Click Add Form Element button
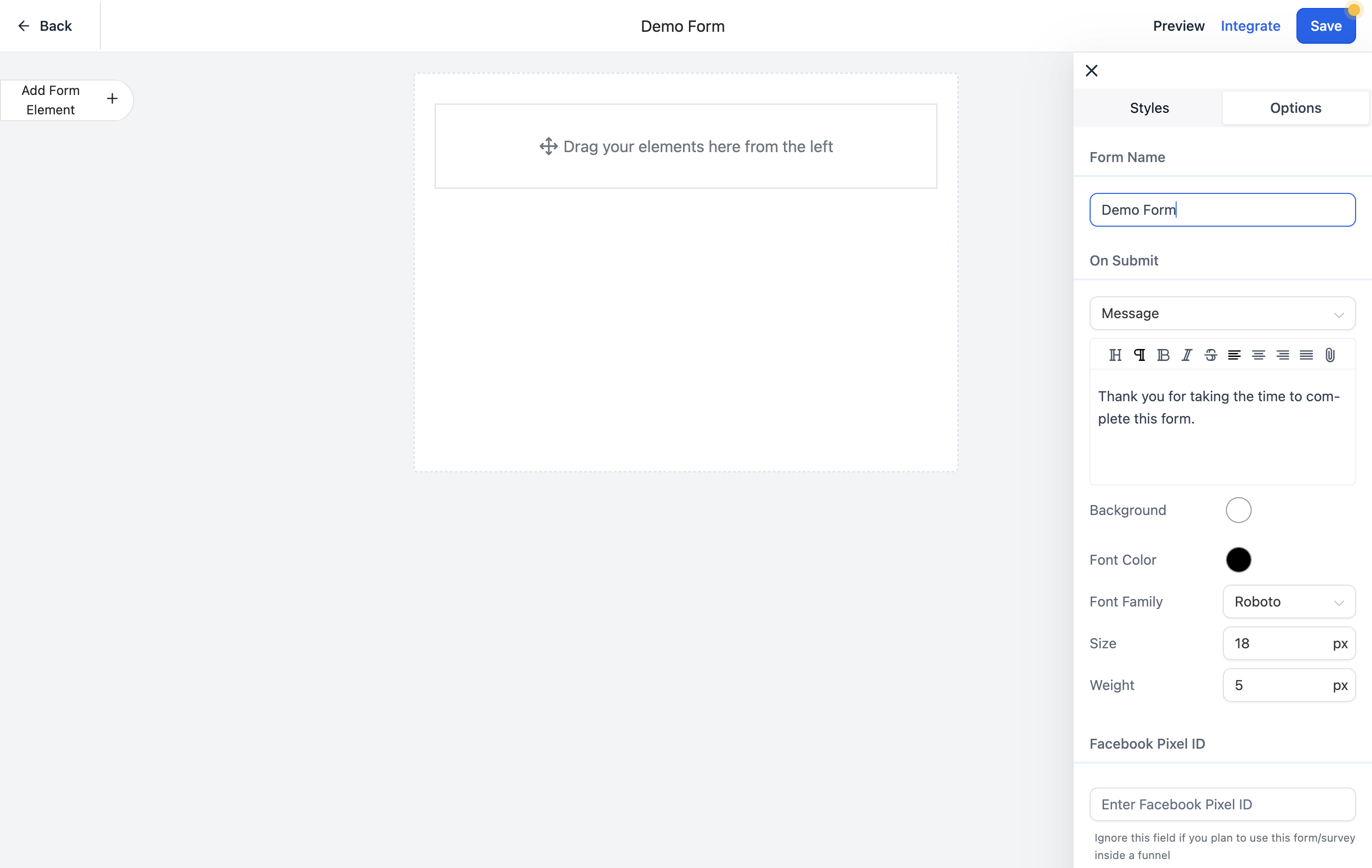The width and height of the screenshot is (1372, 868). pos(67,100)
